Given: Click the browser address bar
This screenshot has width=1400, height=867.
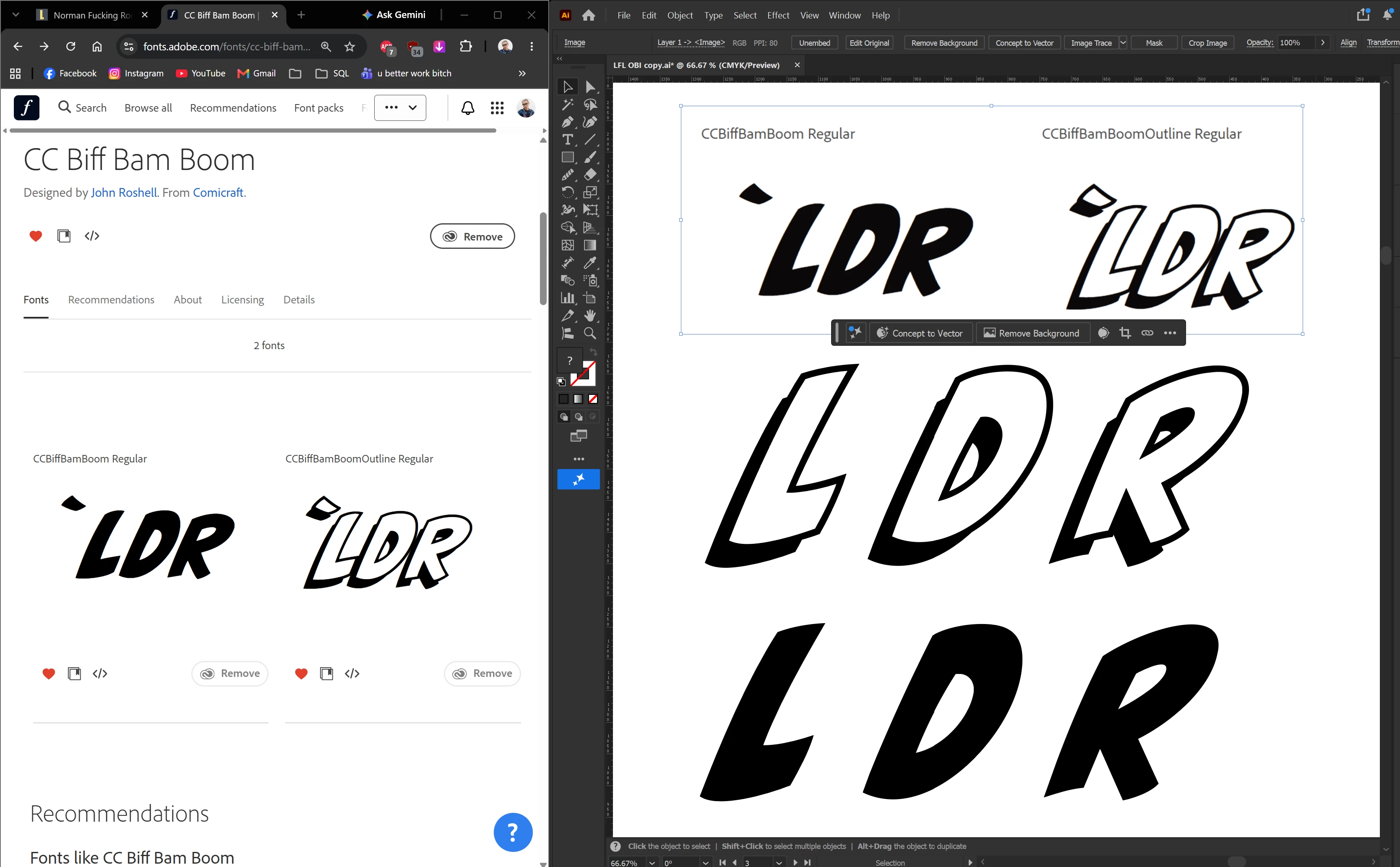Looking at the screenshot, I should click(227, 47).
